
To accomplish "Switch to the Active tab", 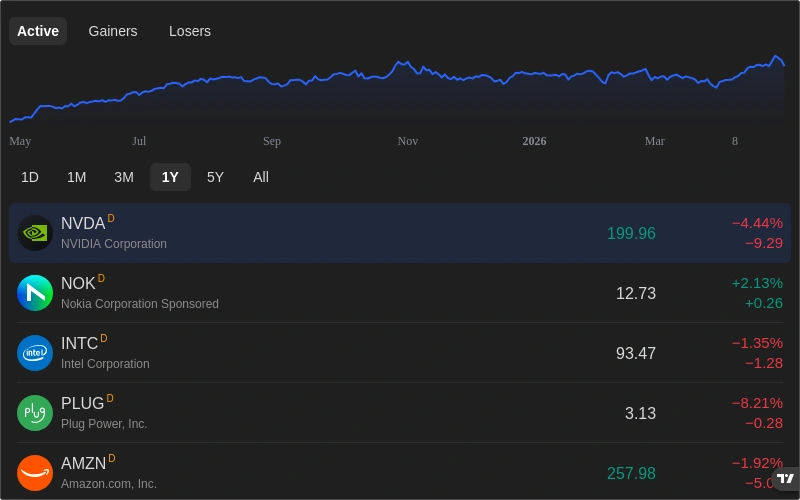I will [x=38, y=31].
